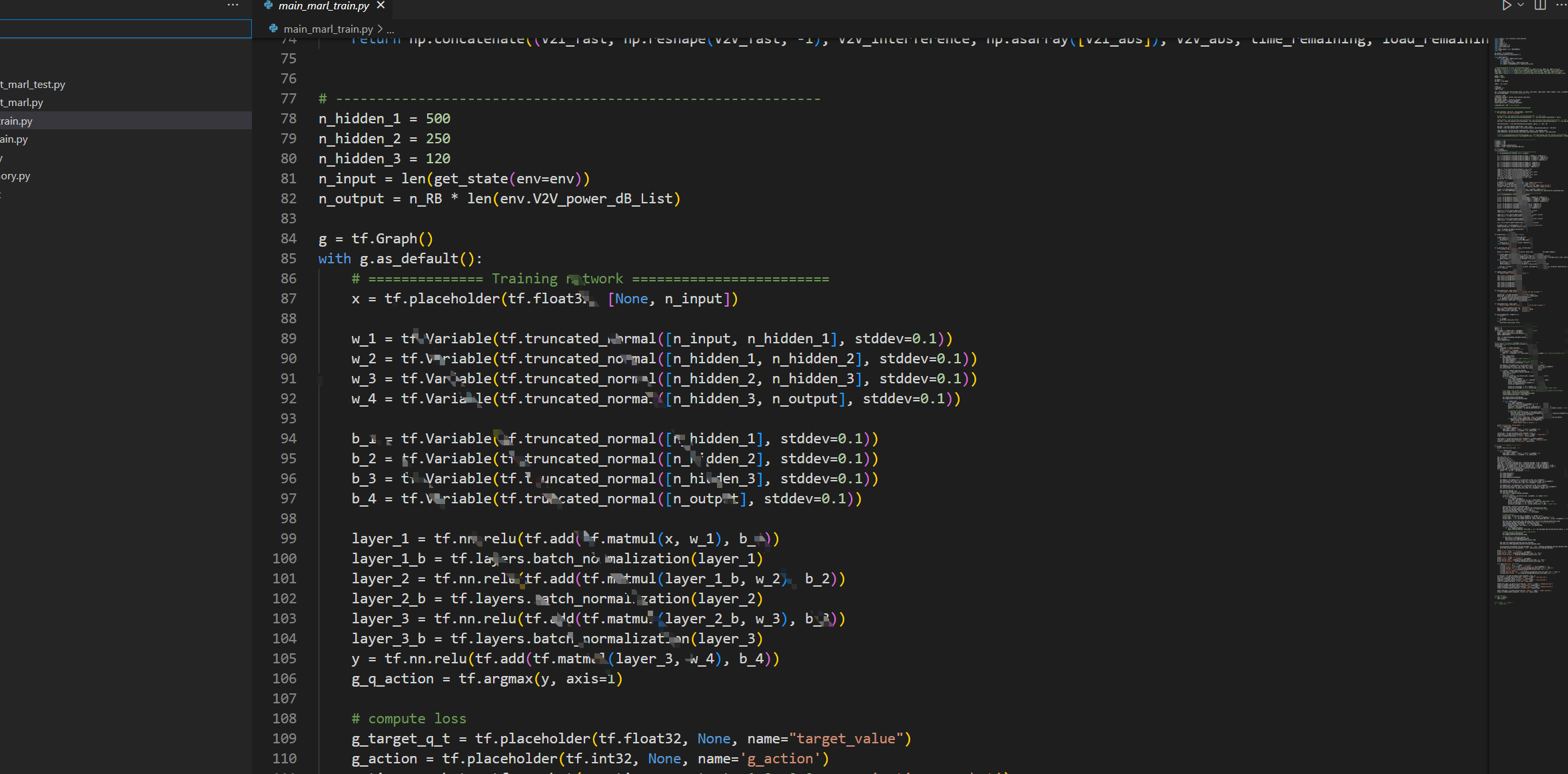Click 'n_output' at the start of line 82

point(351,199)
